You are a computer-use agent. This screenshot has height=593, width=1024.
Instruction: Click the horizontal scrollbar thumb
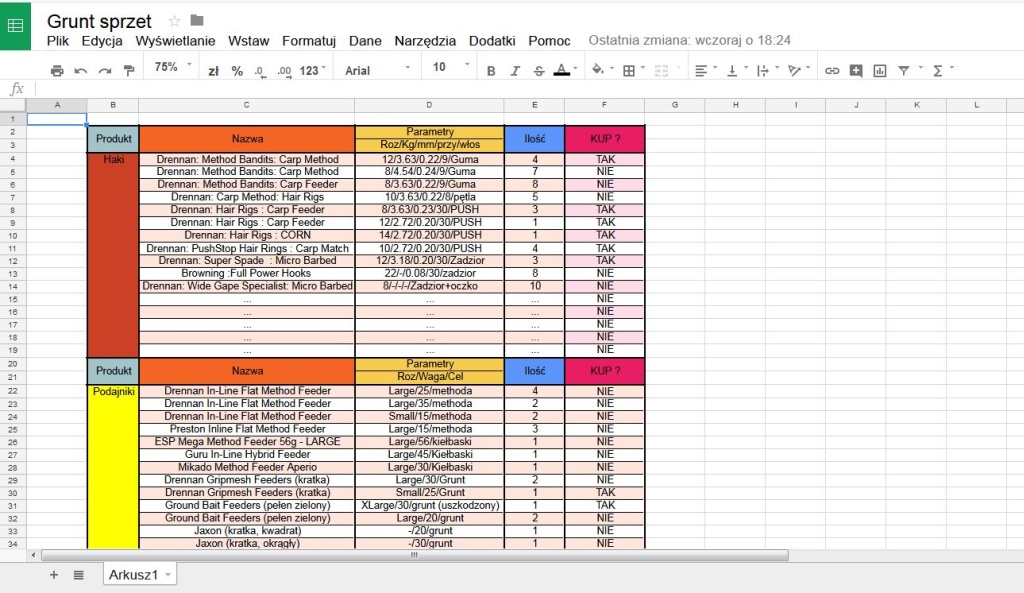(x=415, y=555)
